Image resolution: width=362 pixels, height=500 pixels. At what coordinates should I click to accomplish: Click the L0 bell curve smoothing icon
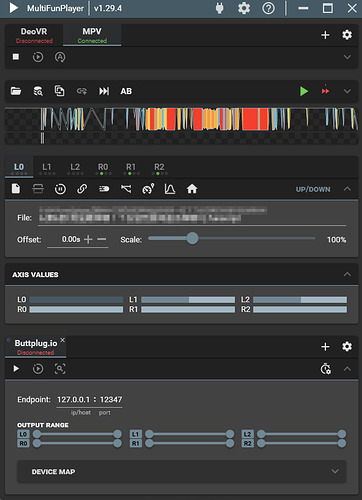pos(170,189)
